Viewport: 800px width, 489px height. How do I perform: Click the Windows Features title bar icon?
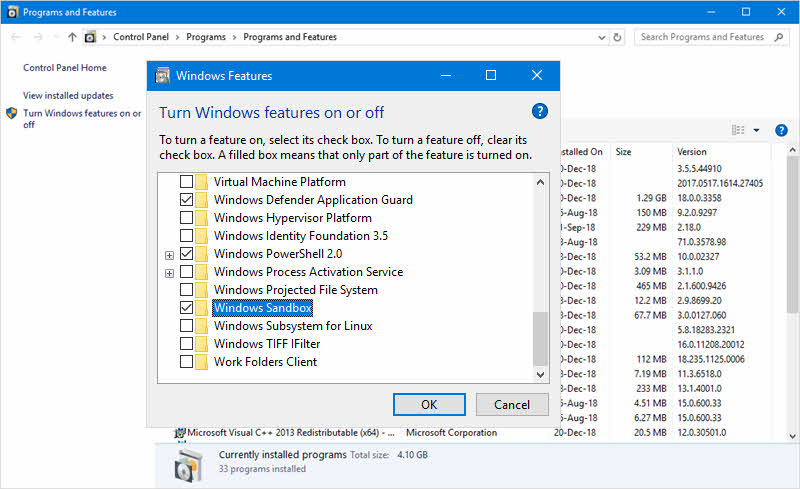pyautogui.click(x=162, y=76)
